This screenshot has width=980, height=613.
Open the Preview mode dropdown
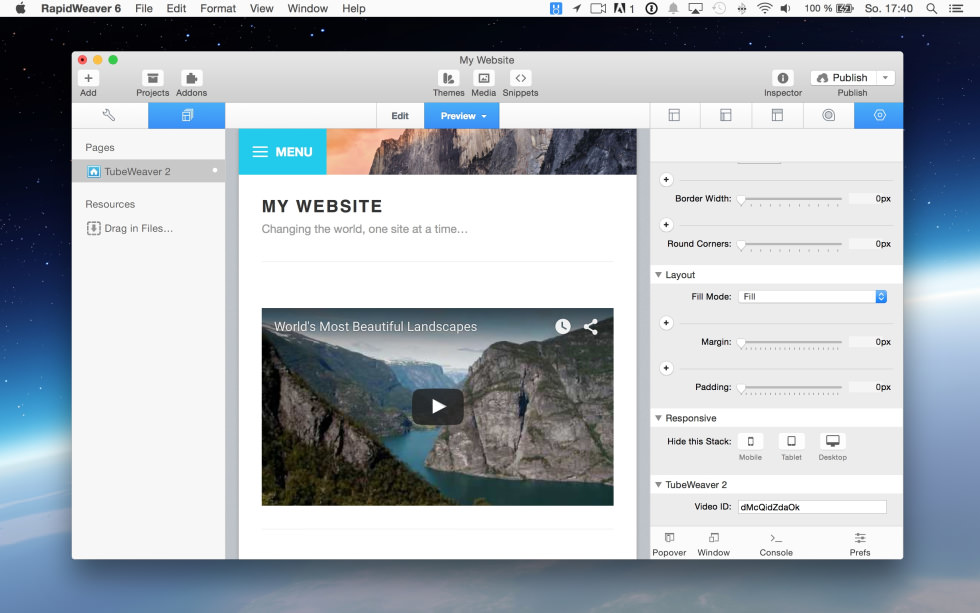[x=462, y=116]
